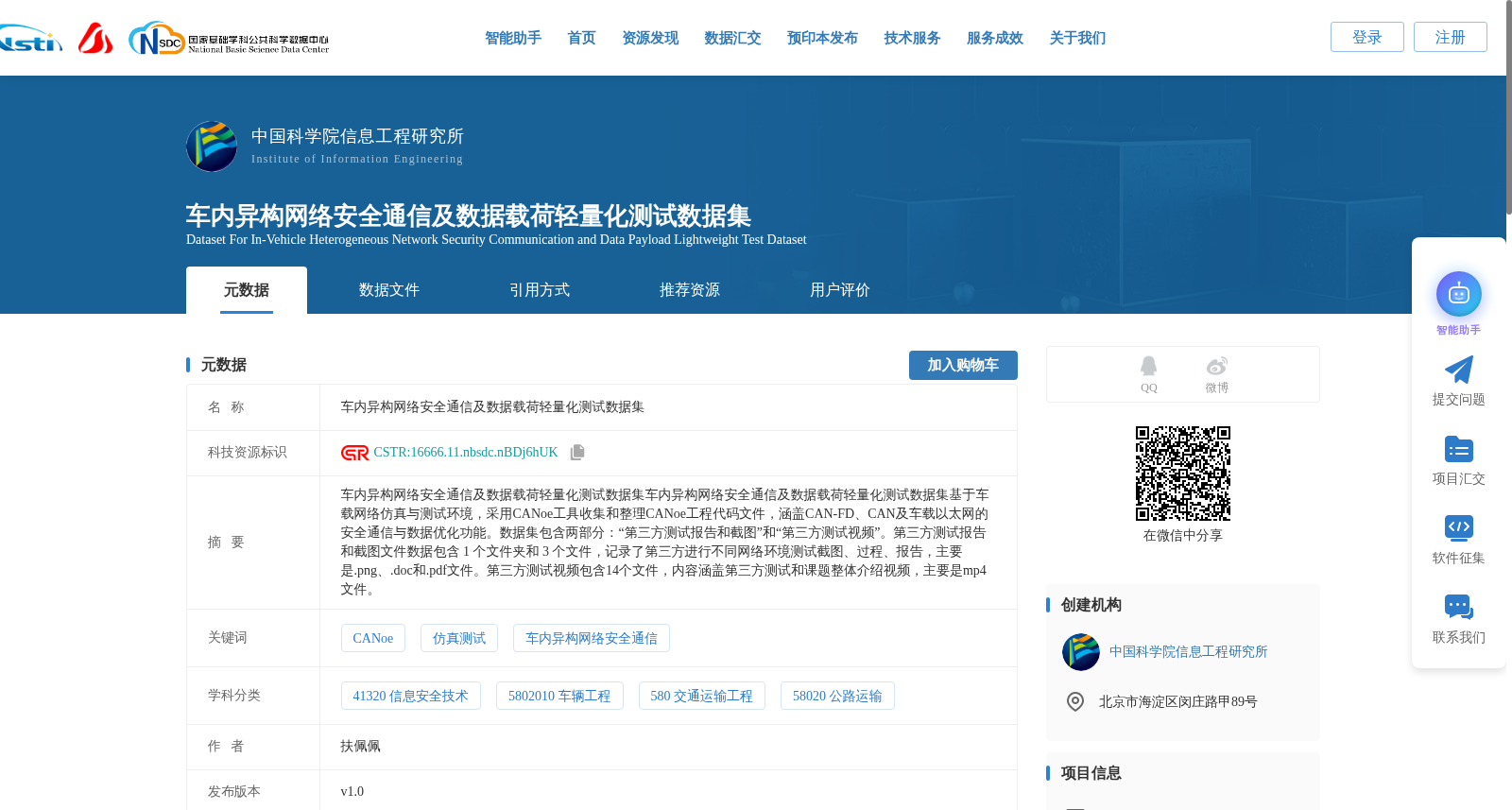The width and height of the screenshot is (1512, 810).
Task: Open the 数据汇交 menu
Action: click(732, 38)
